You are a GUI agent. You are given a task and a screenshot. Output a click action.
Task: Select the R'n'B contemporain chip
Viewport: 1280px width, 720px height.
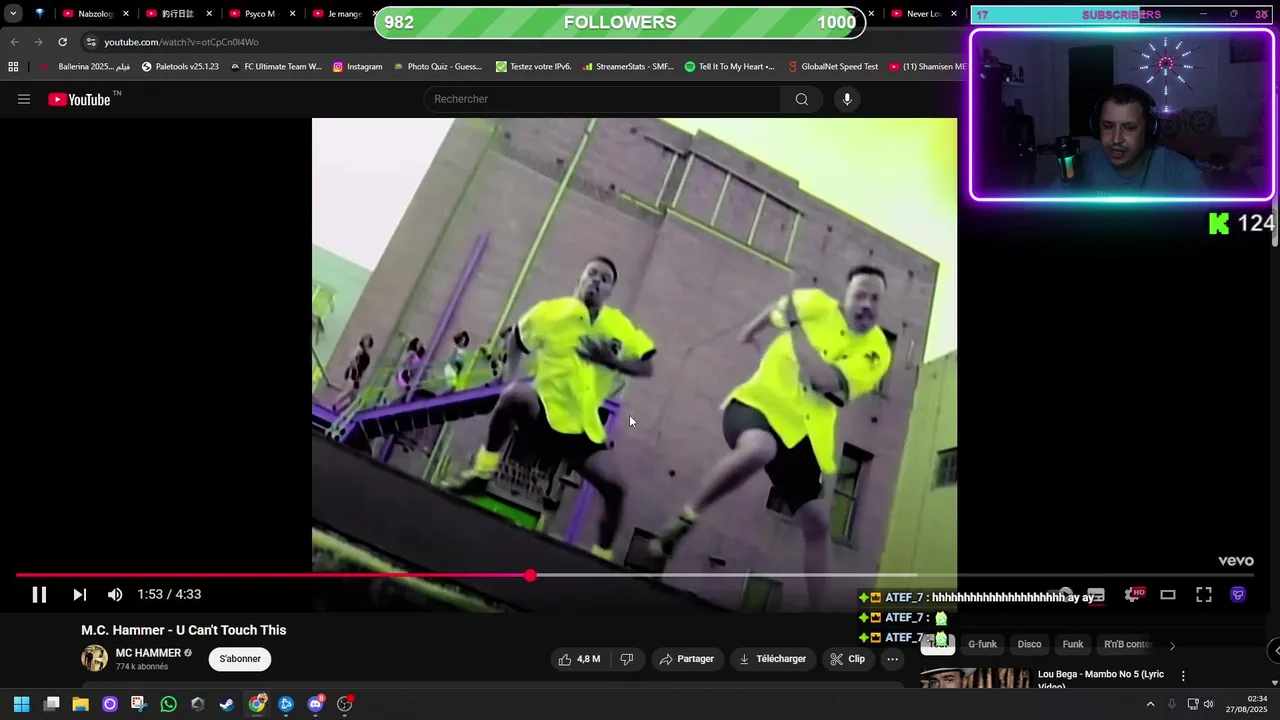(x=1128, y=645)
